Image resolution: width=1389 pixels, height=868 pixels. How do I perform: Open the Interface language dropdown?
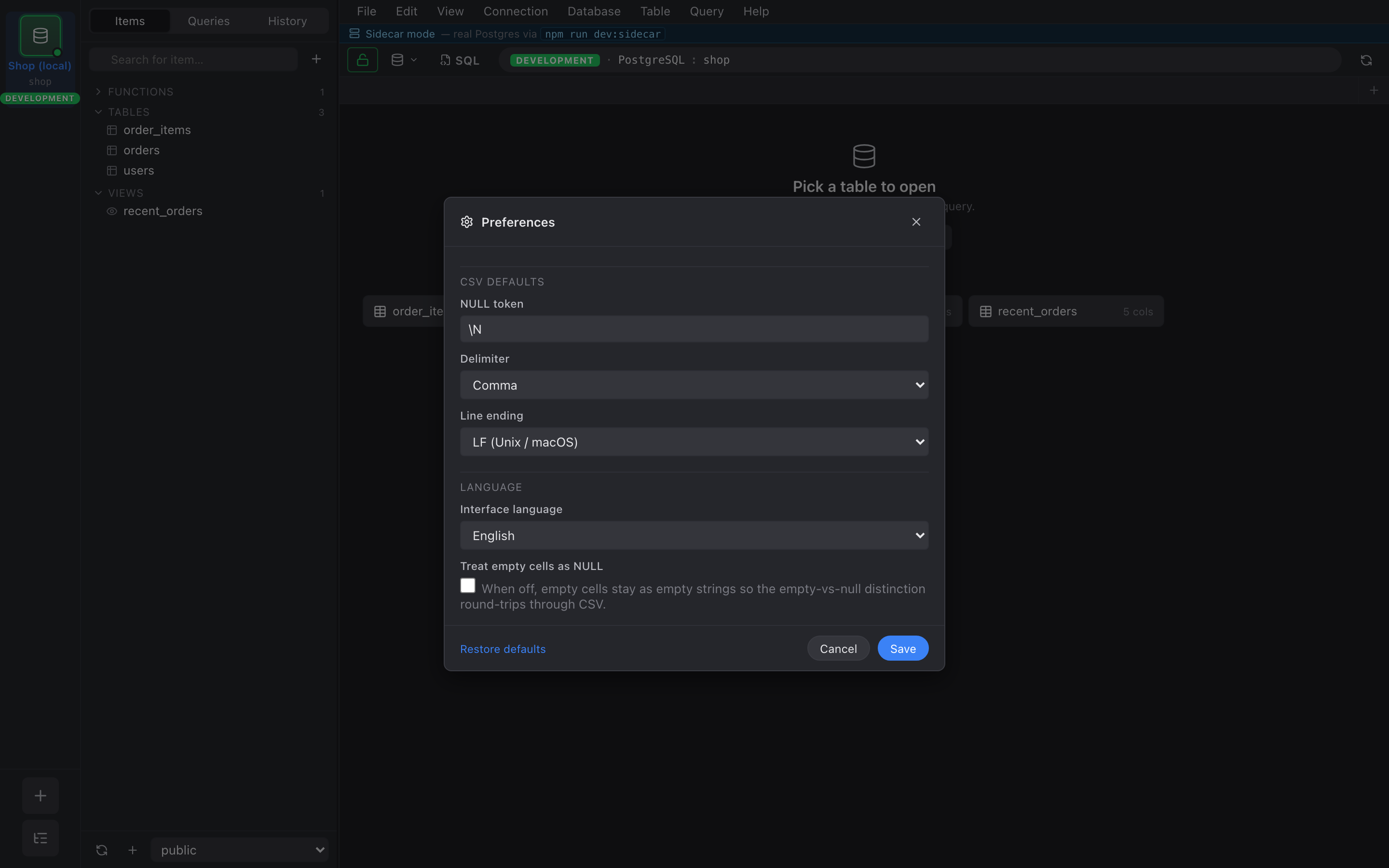[x=694, y=535]
